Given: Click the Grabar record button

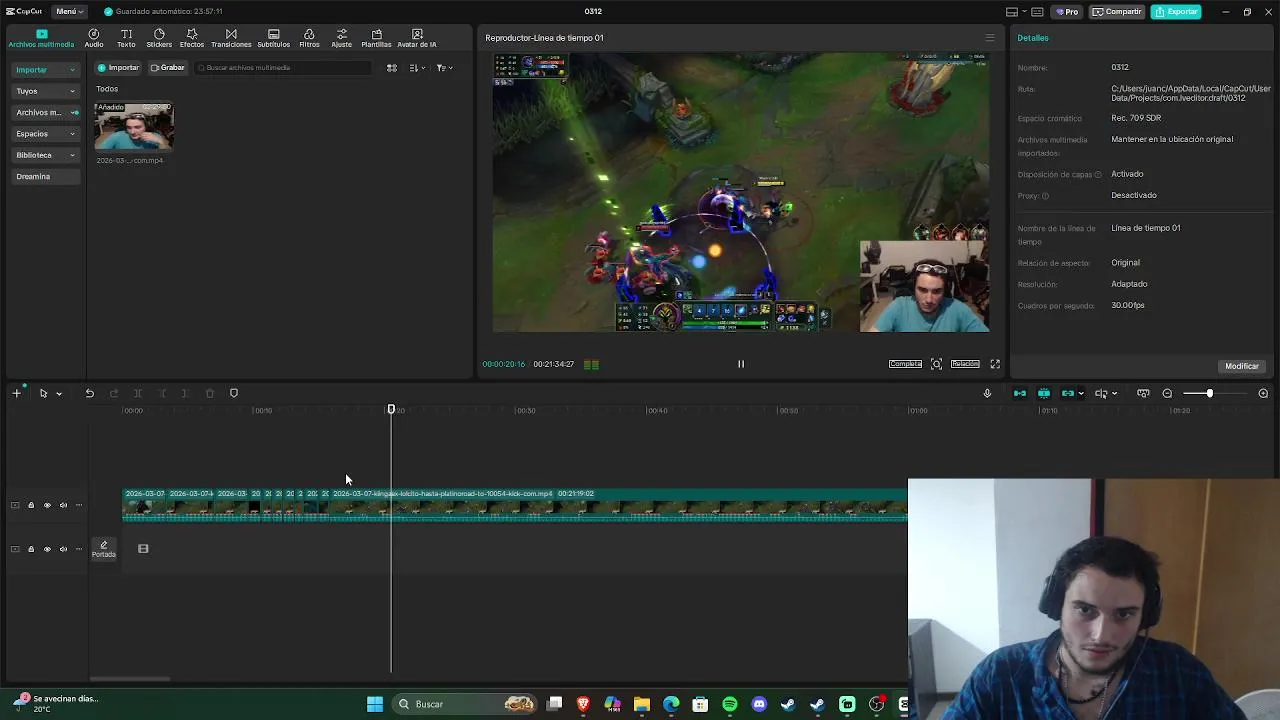Looking at the screenshot, I should pyautogui.click(x=168, y=68).
